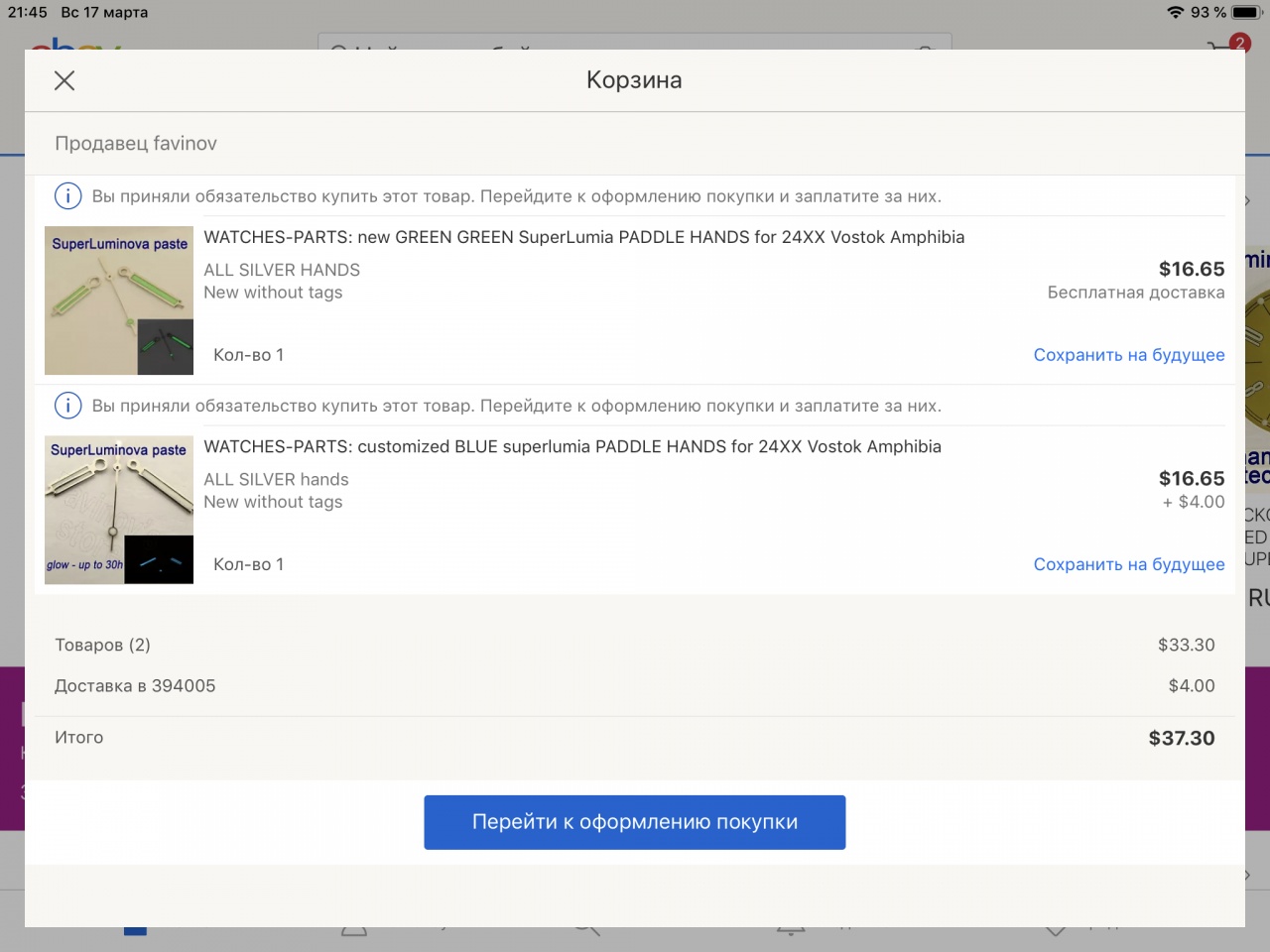Tap the Wi-Fi icon in the status bar
This screenshot has width=1270, height=952.
(x=1175, y=12)
